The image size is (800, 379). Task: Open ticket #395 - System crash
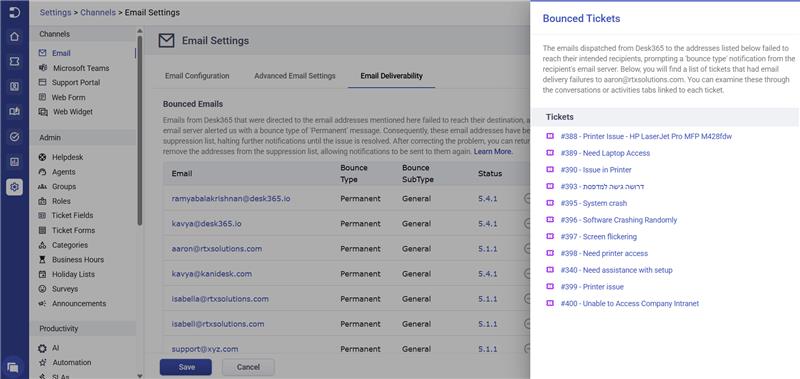593,203
